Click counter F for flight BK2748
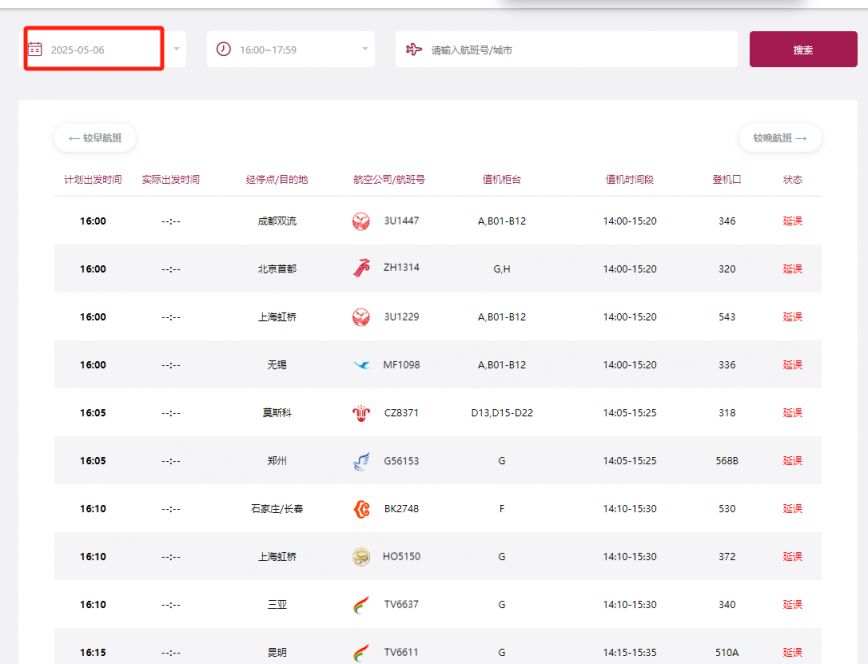Viewport: 868px width, 664px height. (x=502, y=508)
